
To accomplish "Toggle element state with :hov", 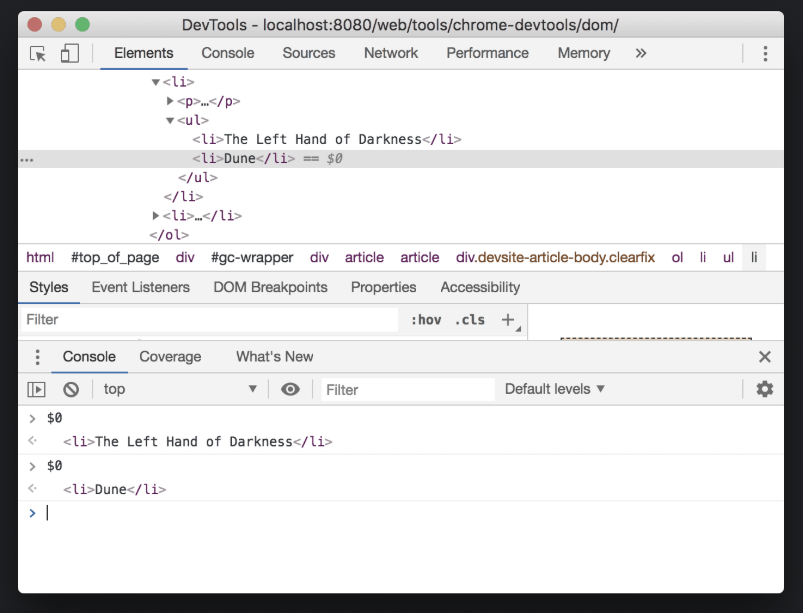I will 427,318.
